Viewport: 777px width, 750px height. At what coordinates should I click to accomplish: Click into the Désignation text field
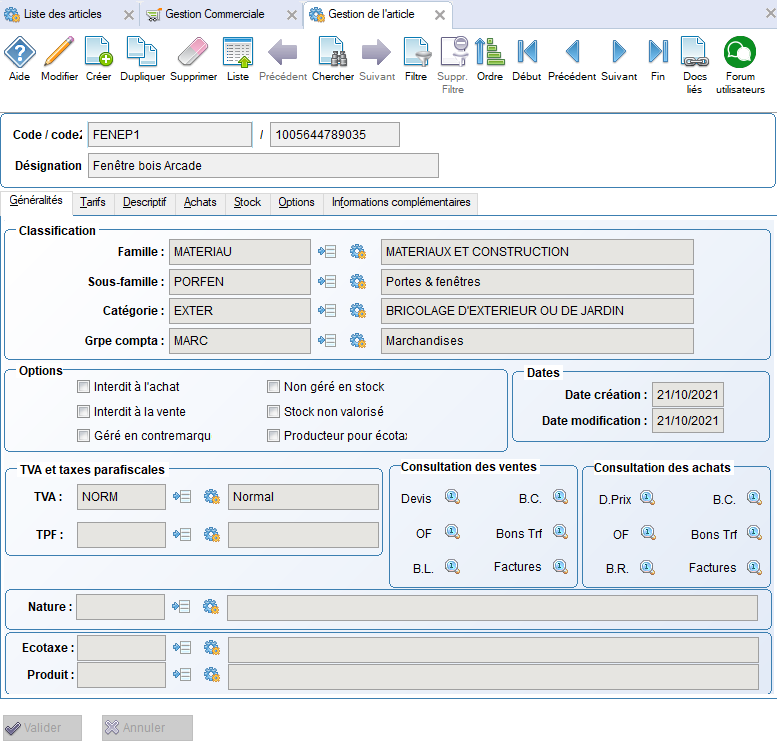point(263,165)
